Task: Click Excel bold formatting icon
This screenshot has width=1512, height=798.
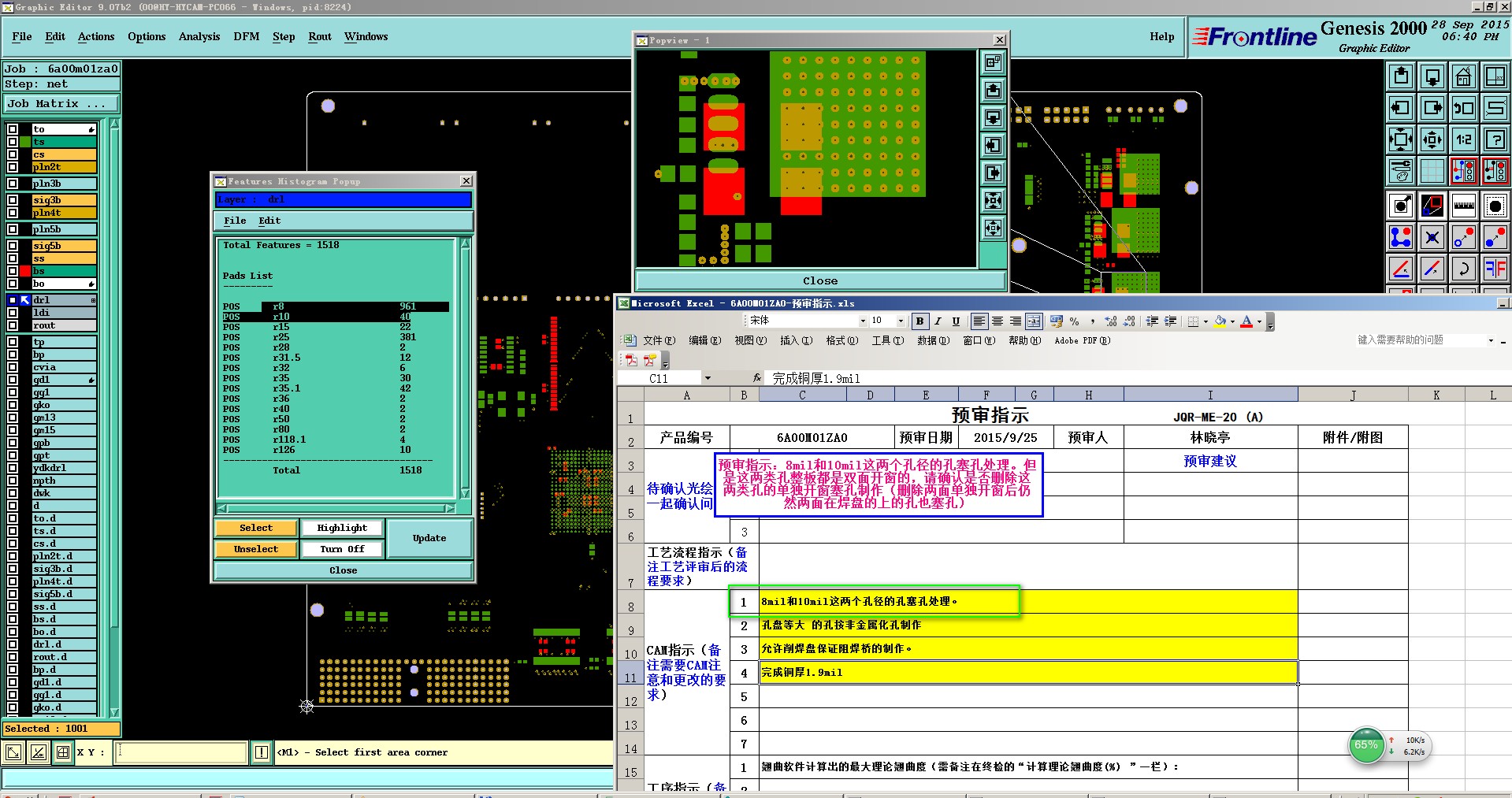Action: (919, 321)
